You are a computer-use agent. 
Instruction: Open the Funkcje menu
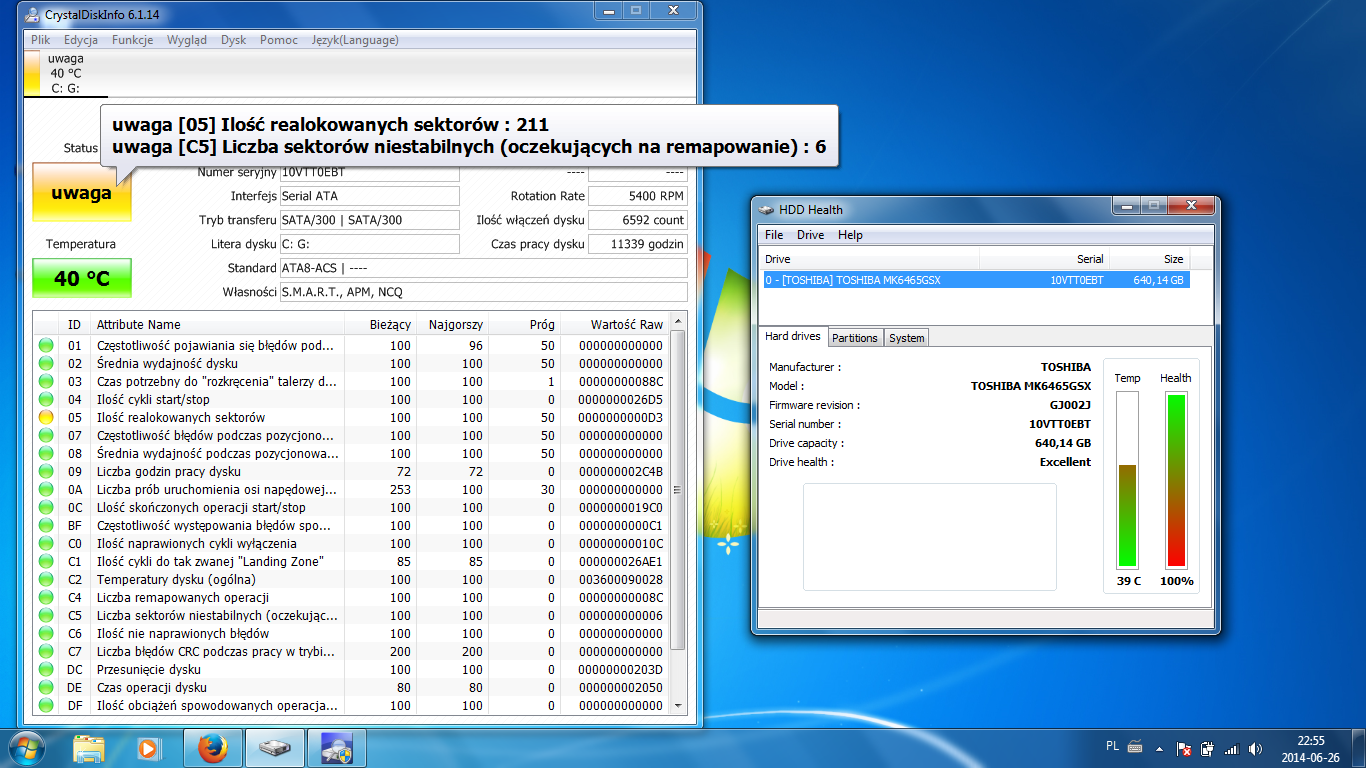click(133, 40)
